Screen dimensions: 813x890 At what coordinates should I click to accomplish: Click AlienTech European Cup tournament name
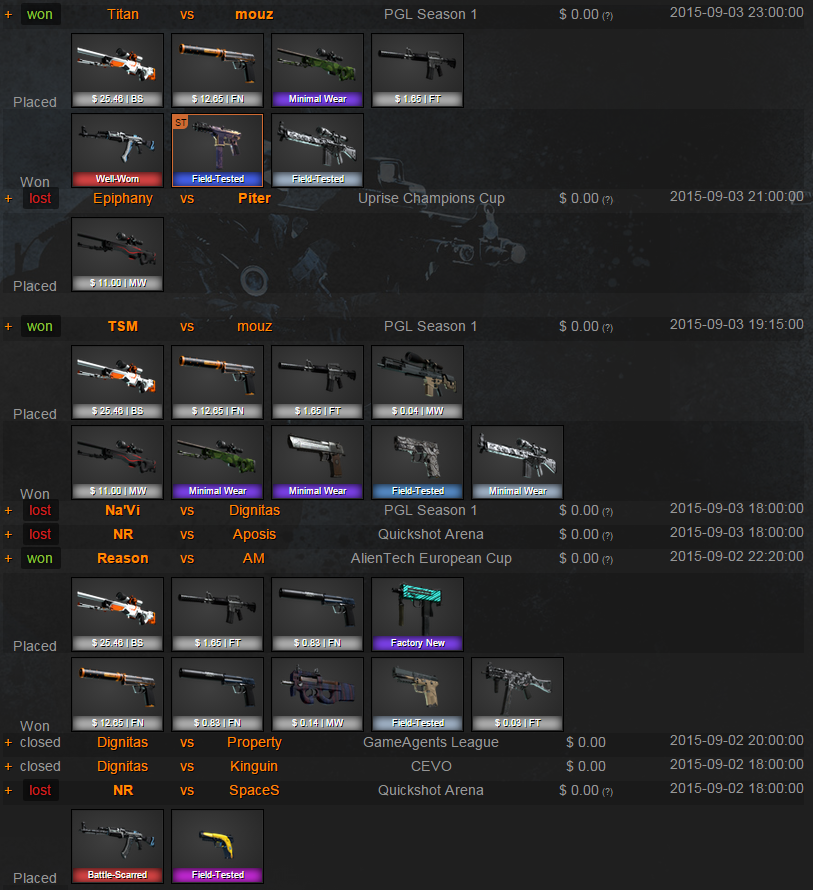431,559
